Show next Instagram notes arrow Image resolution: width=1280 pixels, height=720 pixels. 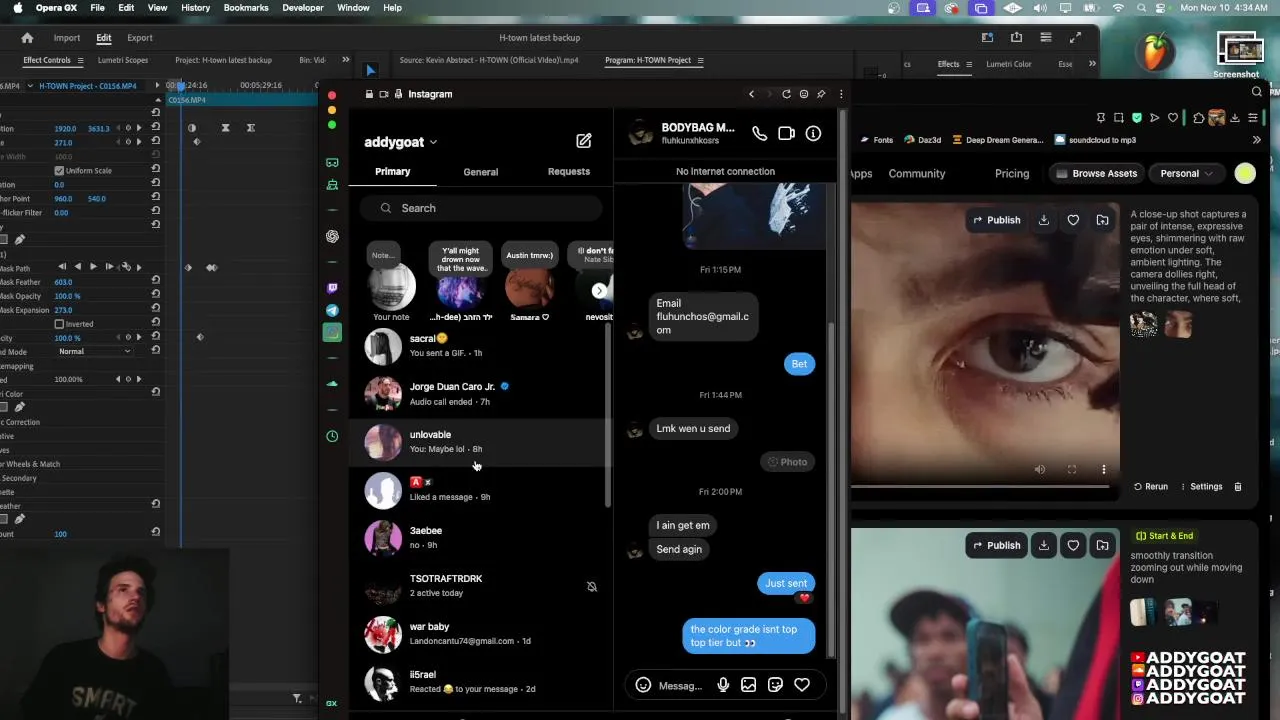pos(599,291)
